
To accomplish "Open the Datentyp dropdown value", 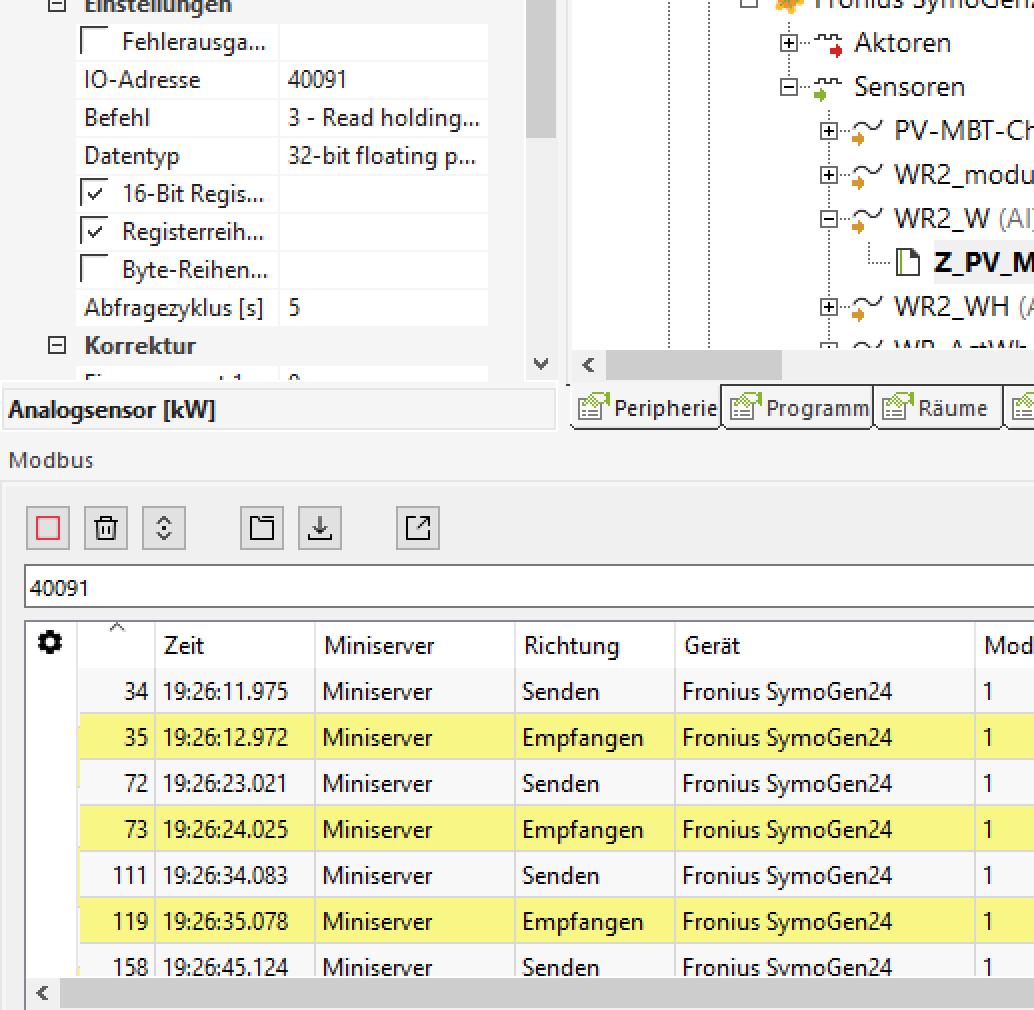I will (x=383, y=156).
